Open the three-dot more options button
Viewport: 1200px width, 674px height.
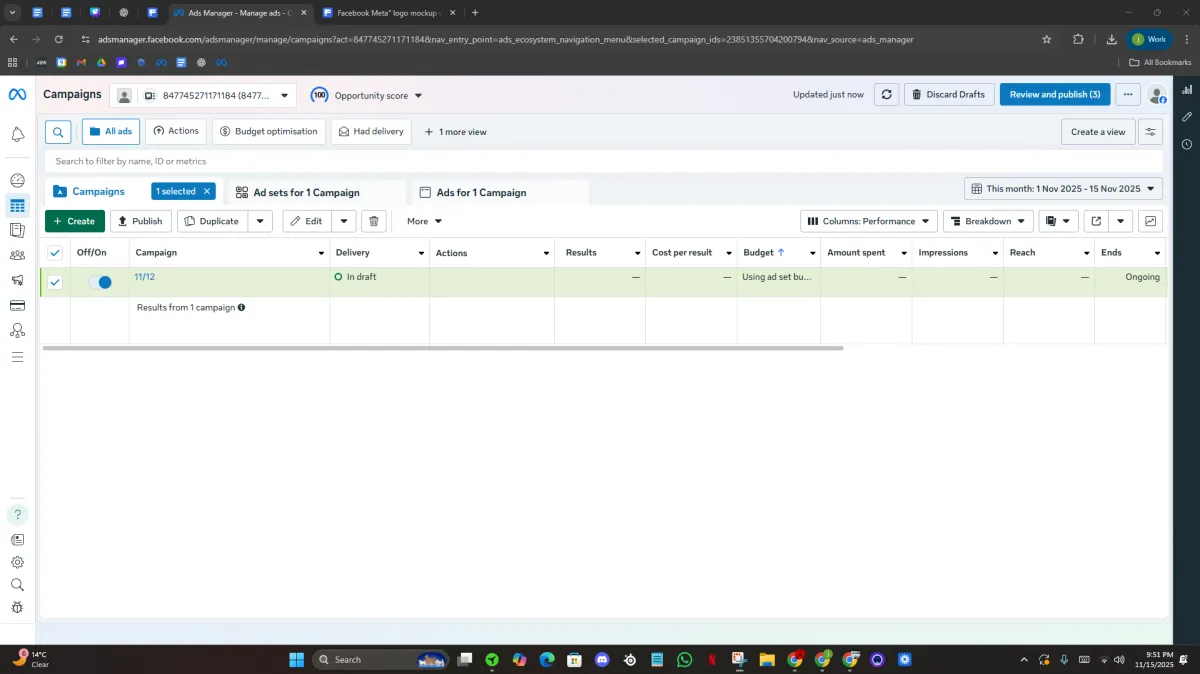pyautogui.click(x=1127, y=94)
